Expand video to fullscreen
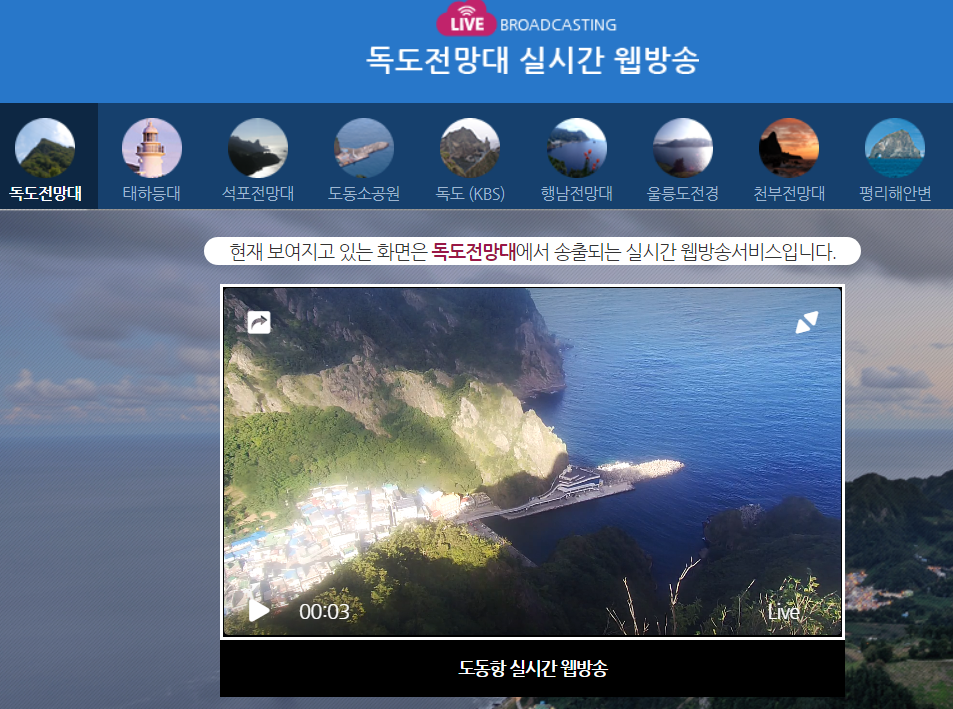The width and height of the screenshot is (953, 709). pyautogui.click(x=807, y=322)
